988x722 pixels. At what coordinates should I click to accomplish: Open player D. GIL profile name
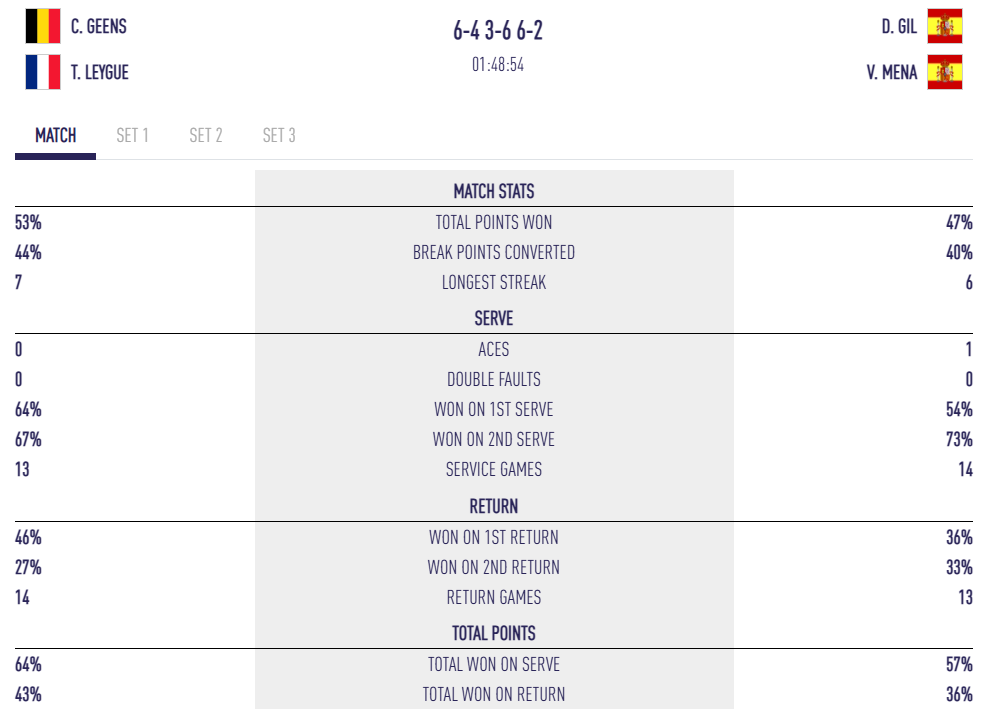(x=899, y=26)
